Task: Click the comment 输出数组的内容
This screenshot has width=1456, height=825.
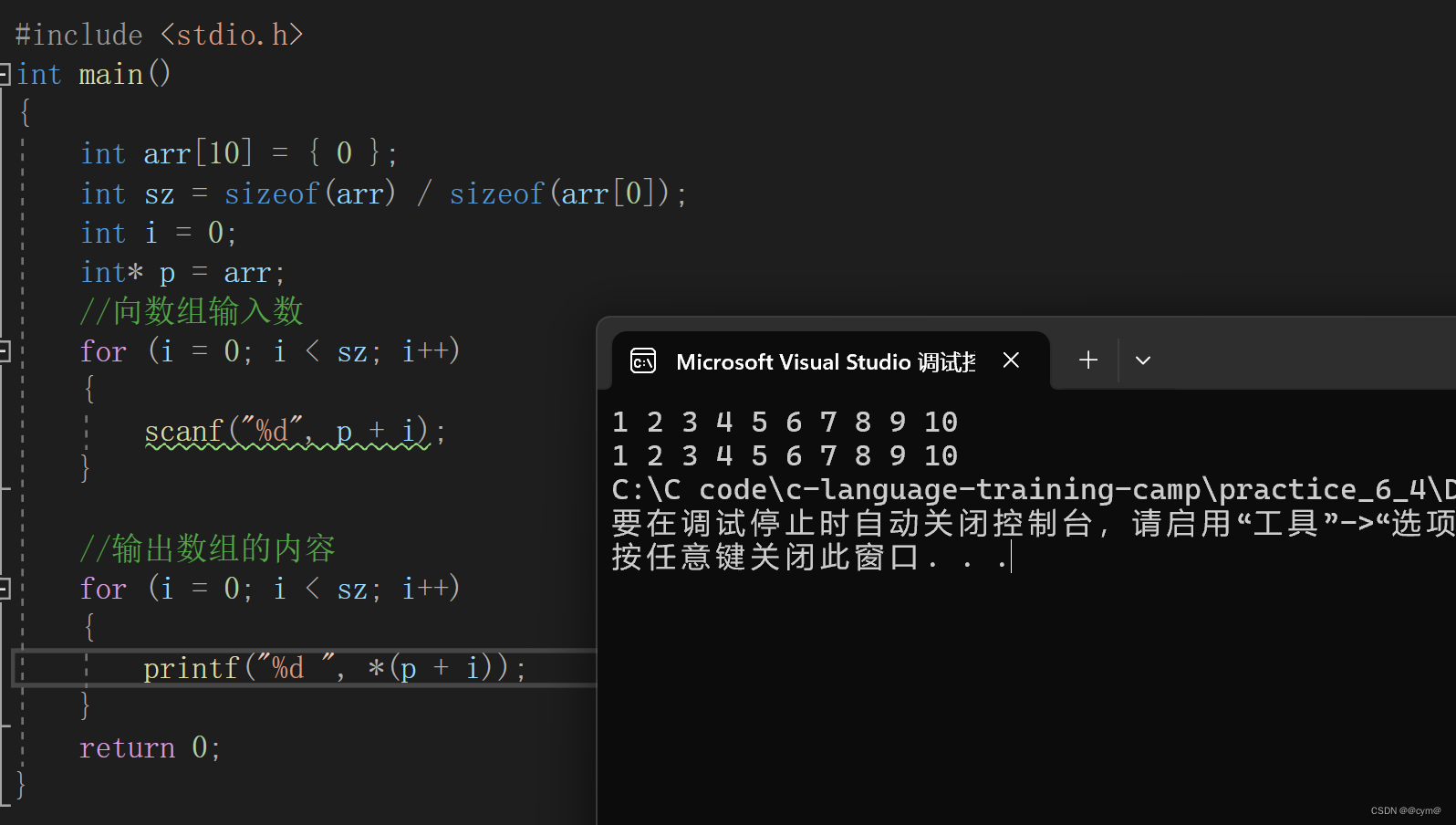Action: click(x=208, y=548)
